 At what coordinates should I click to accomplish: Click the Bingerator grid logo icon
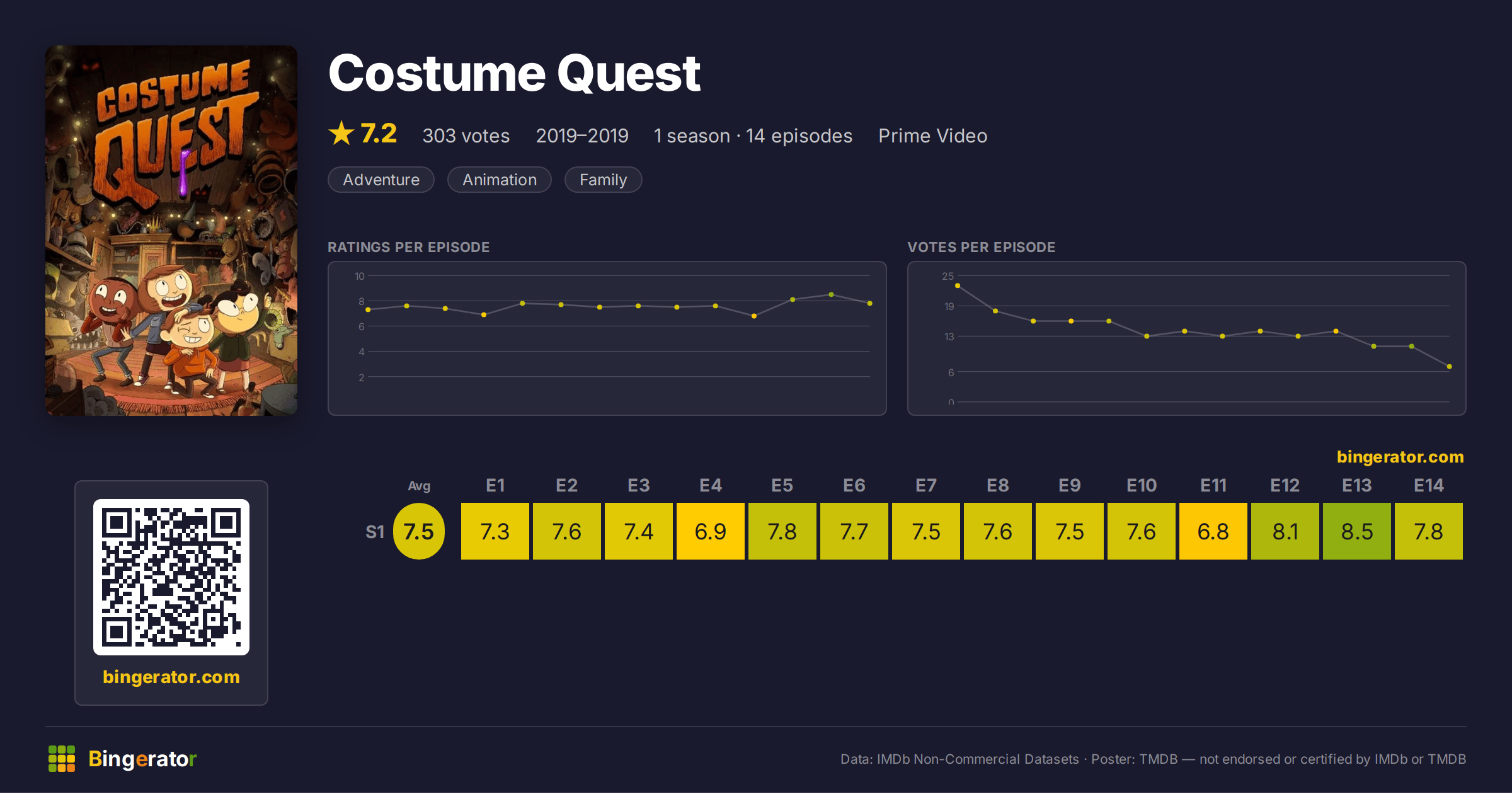(62, 759)
